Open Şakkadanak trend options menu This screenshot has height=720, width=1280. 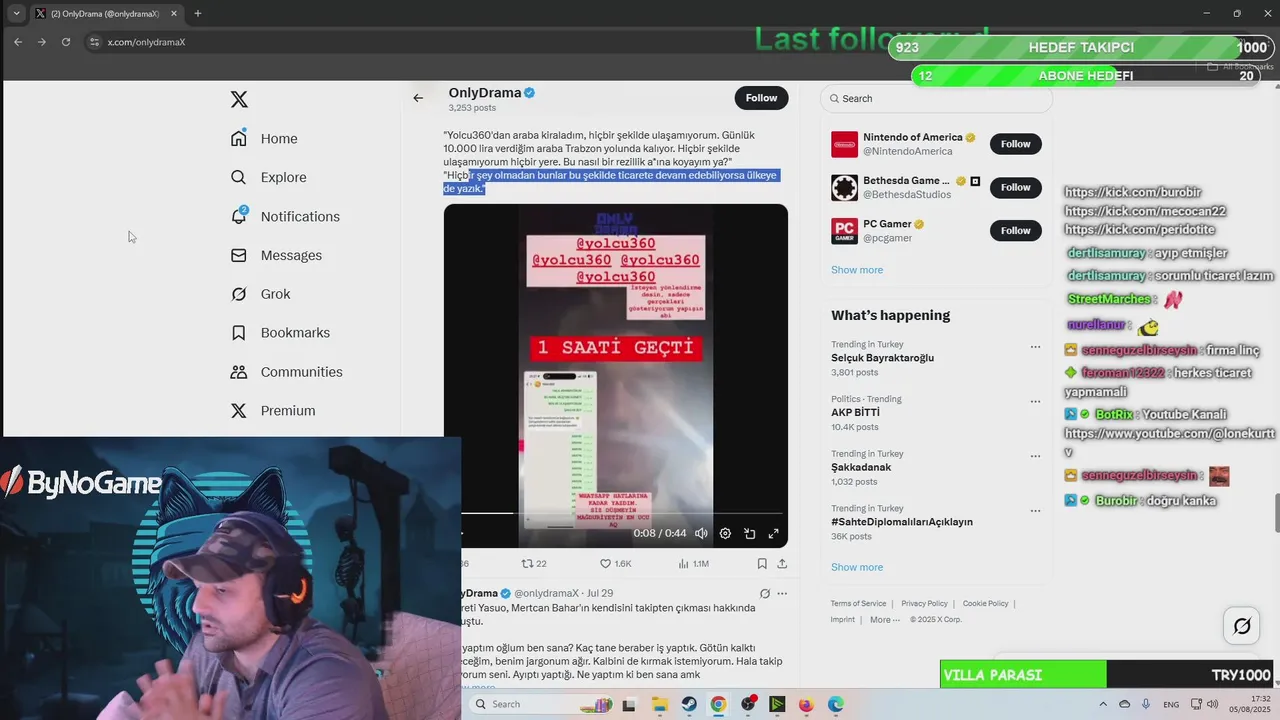click(x=1035, y=456)
